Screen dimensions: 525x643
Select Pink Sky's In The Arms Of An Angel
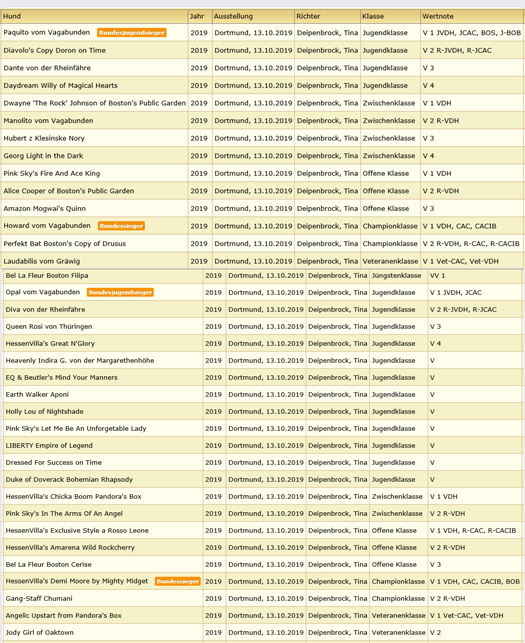tap(64, 514)
